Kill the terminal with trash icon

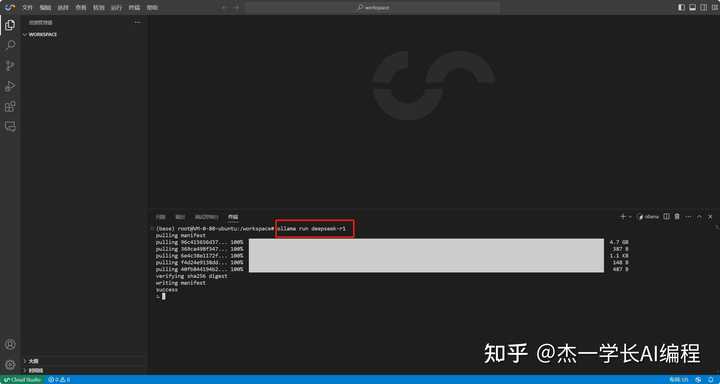(677, 216)
